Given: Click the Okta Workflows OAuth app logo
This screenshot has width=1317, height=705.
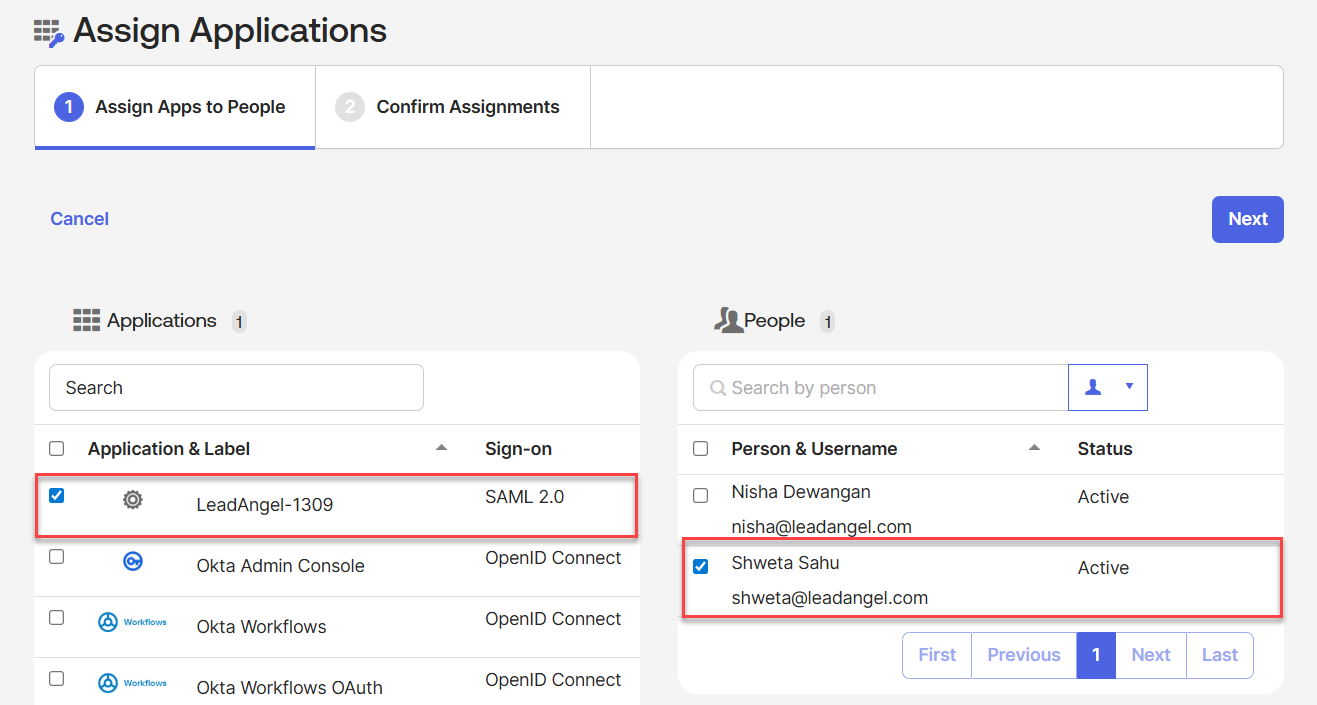Looking at the screenshot, I should pyautogui.click(x=133, y=683).
